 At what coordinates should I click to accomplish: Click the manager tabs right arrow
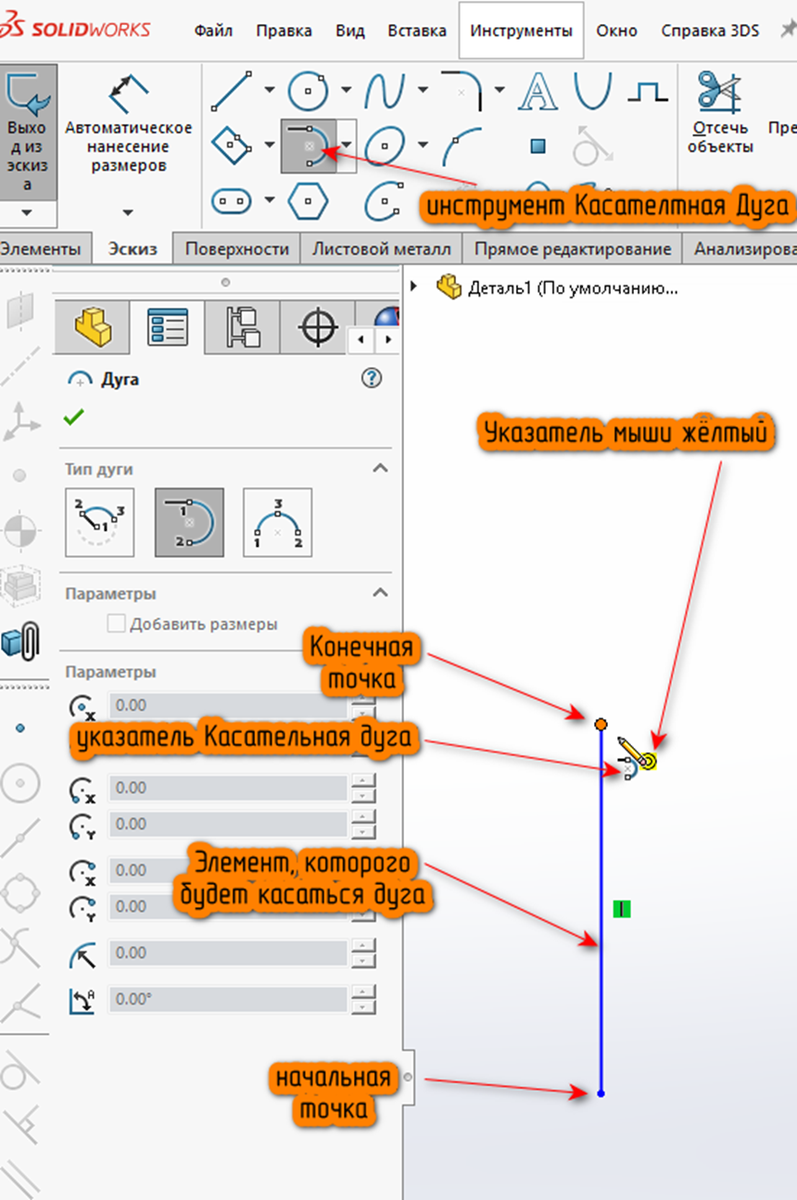[387, 342]
